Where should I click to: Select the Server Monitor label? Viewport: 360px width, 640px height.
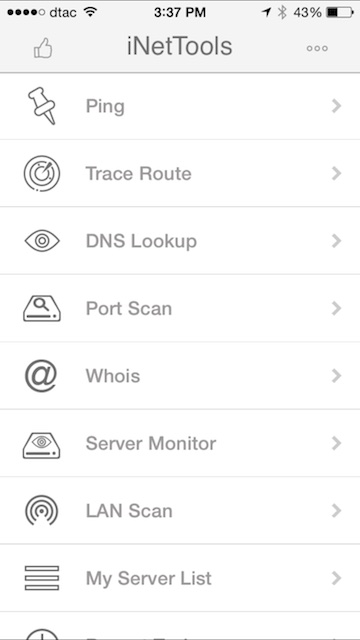click(151, 443)
